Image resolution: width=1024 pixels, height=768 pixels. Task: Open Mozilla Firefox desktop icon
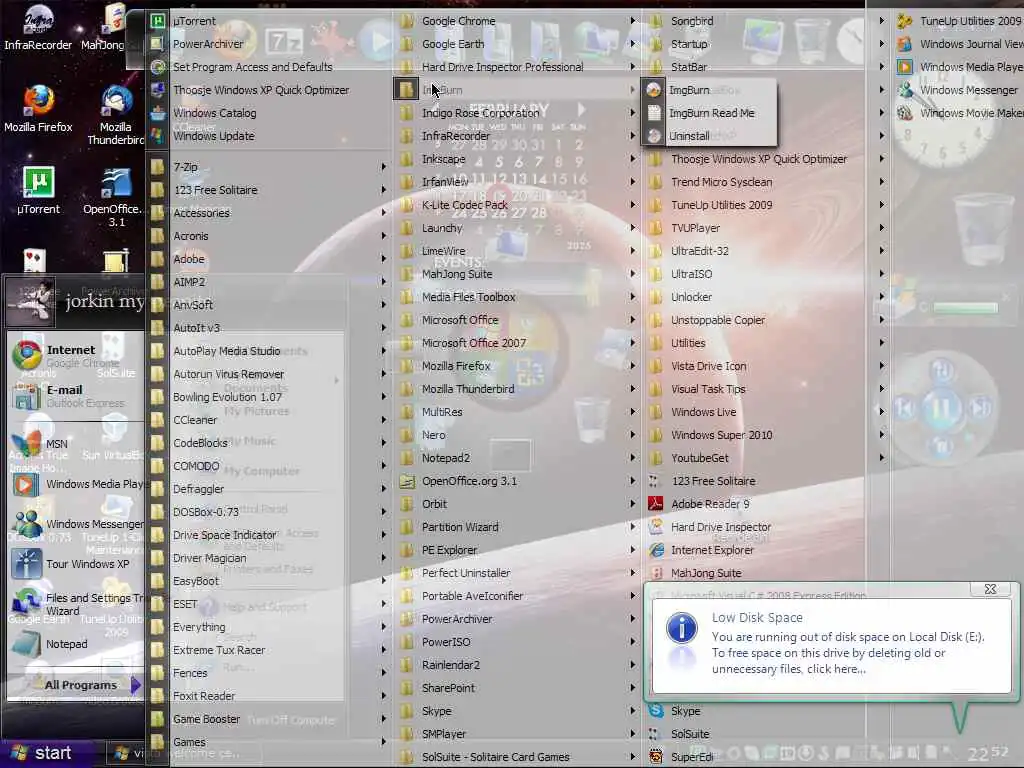pos(38,108)
